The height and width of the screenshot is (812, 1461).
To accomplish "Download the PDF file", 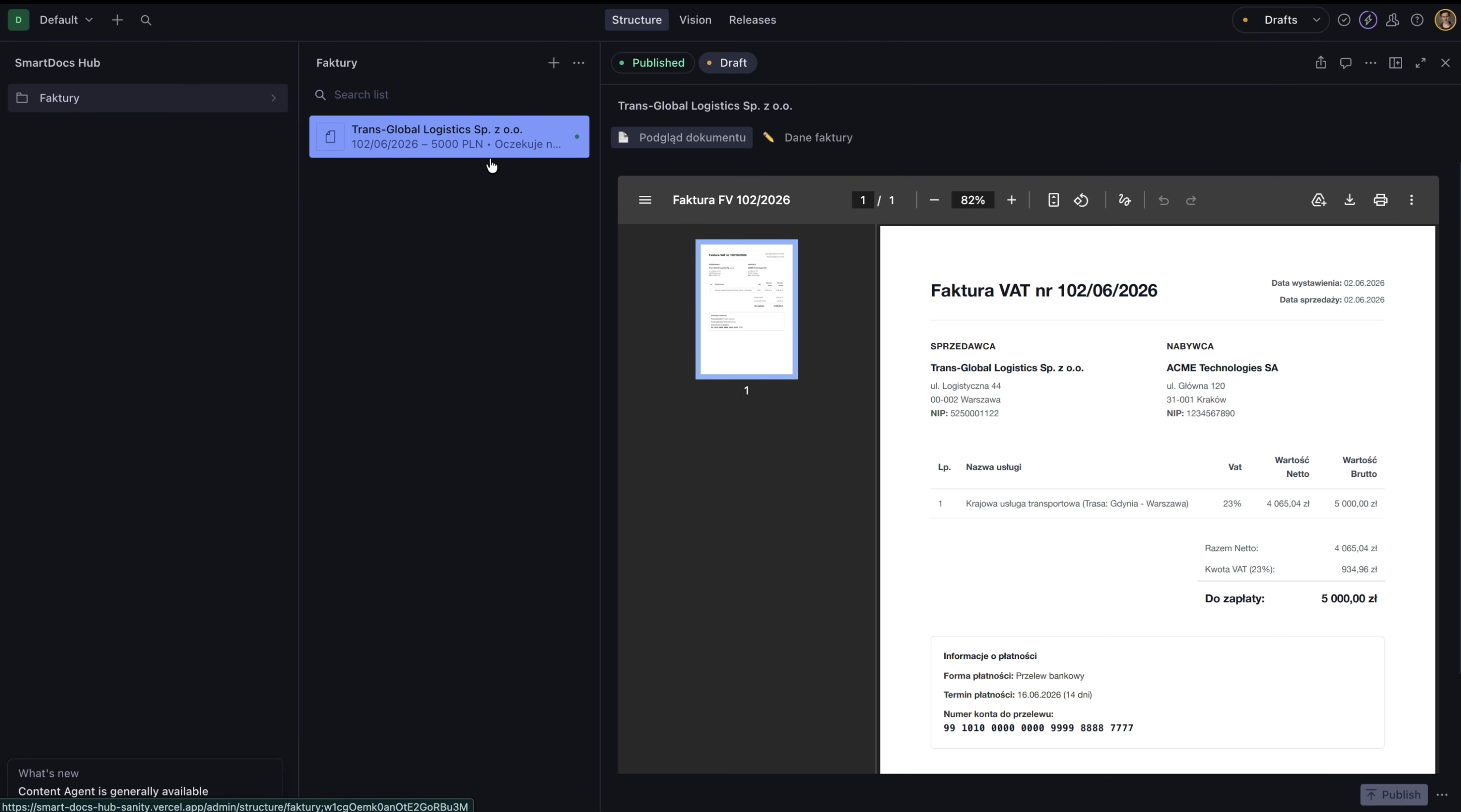I will pyautogui.click(x=1350, y=200).
